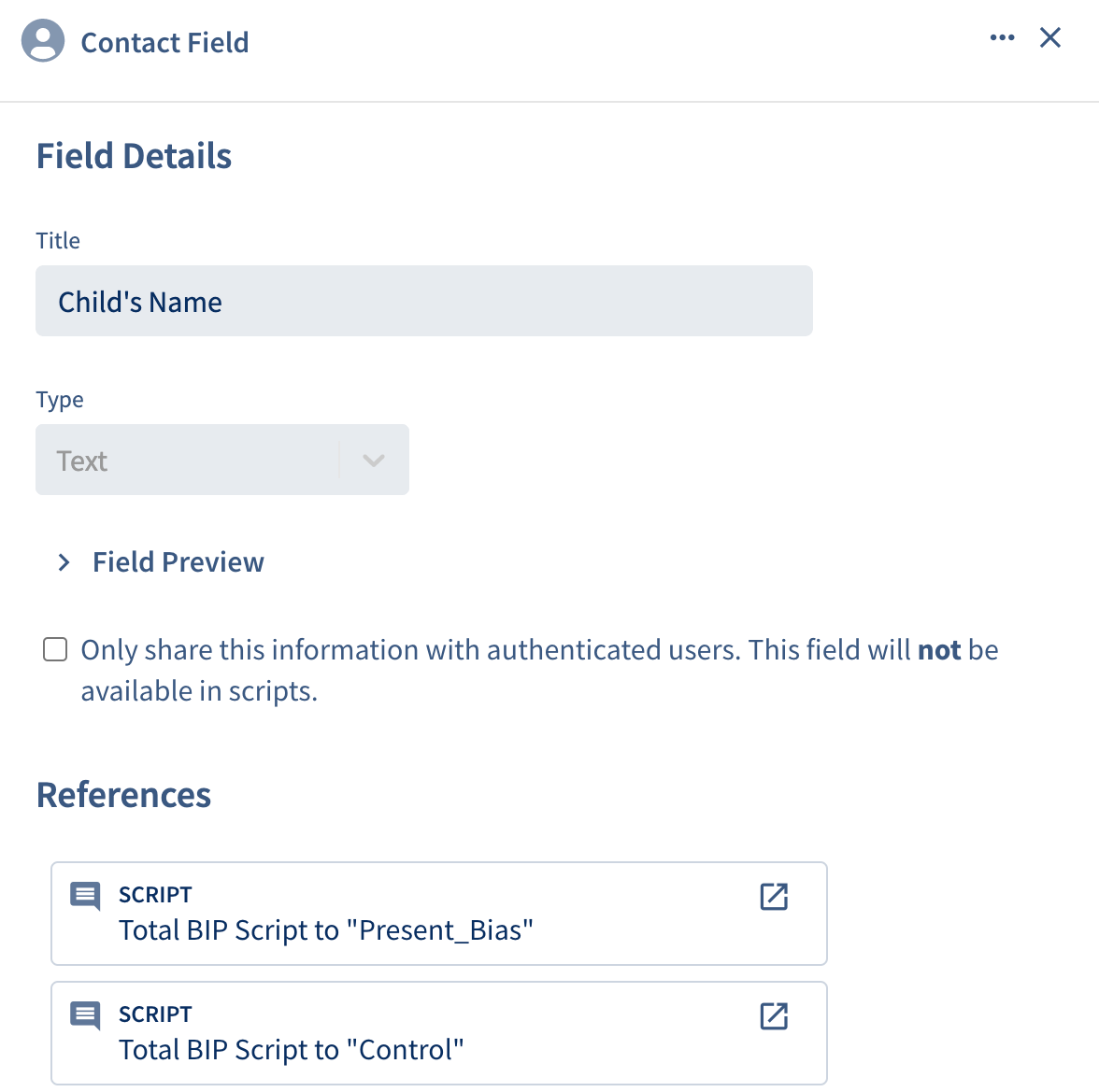Open the Type dropdown arrow
This screenshot has height=1092, width=1099.
[x=374, y=461]
